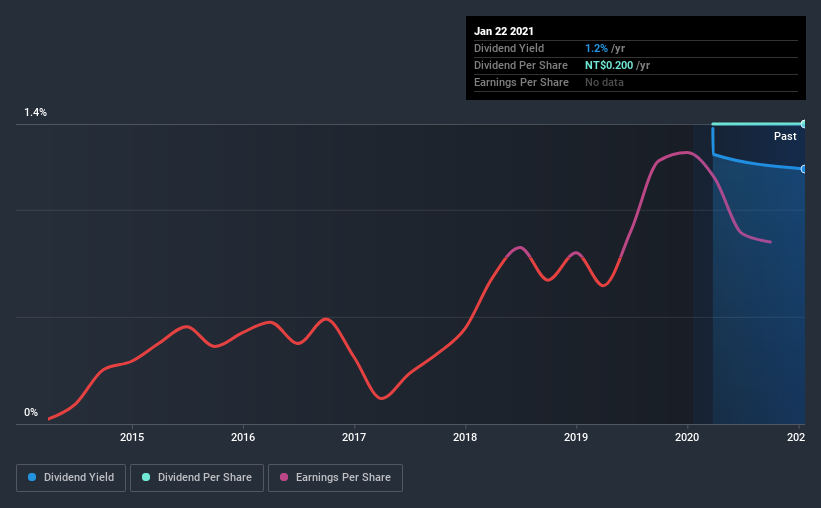Image resolution: width=821 pixels, height=508 pixels.
Task: Toggle the Earnings Per Share legend button
Action: point(335,478)
